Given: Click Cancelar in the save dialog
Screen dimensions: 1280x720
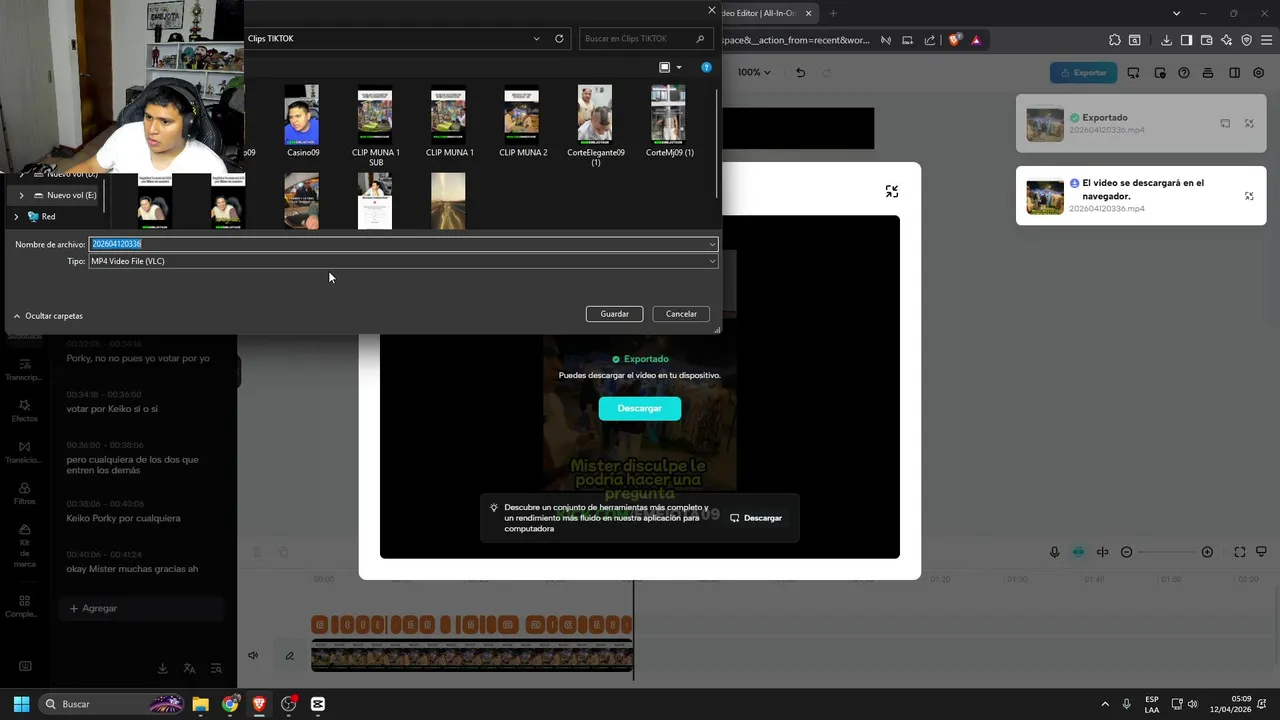Looking at the screenshot, I should point(681,314).
